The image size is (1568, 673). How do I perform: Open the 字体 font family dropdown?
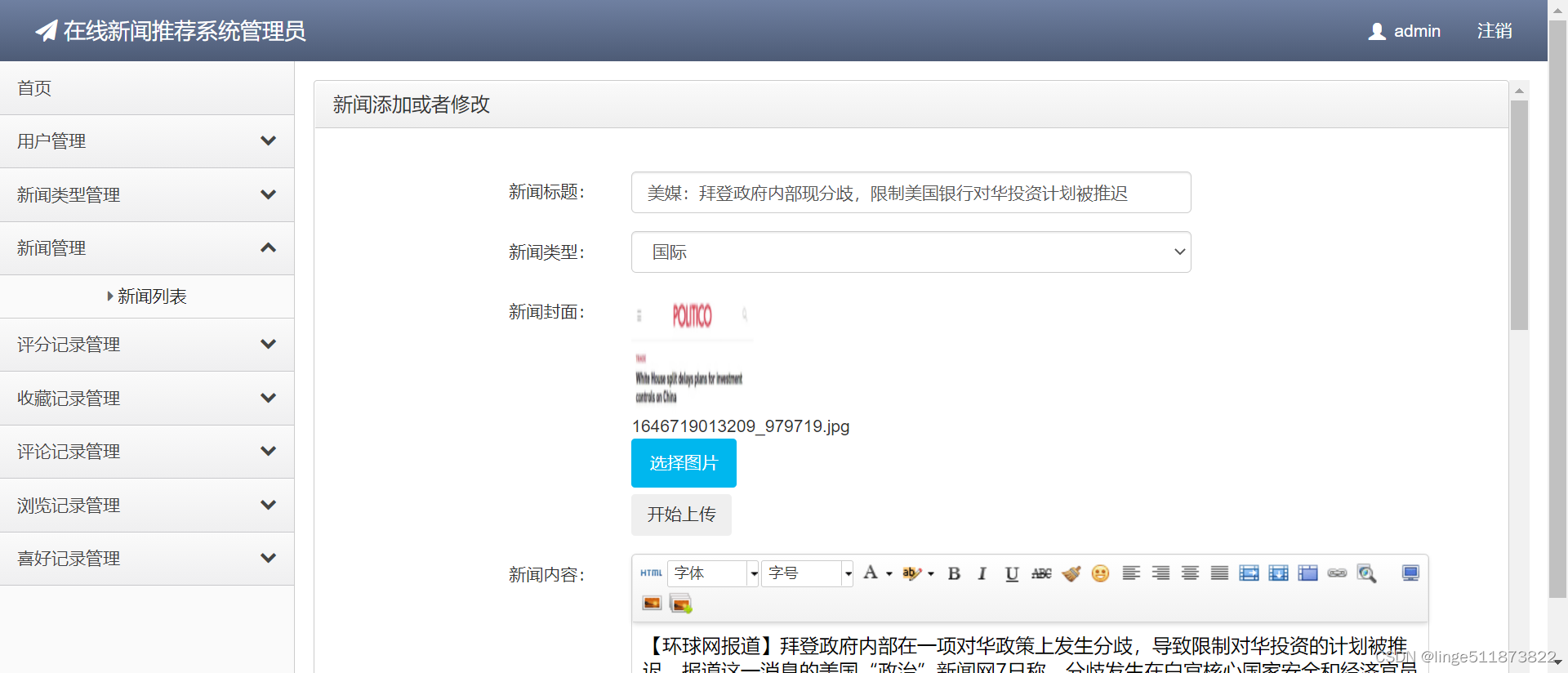[x=714, y=573]
